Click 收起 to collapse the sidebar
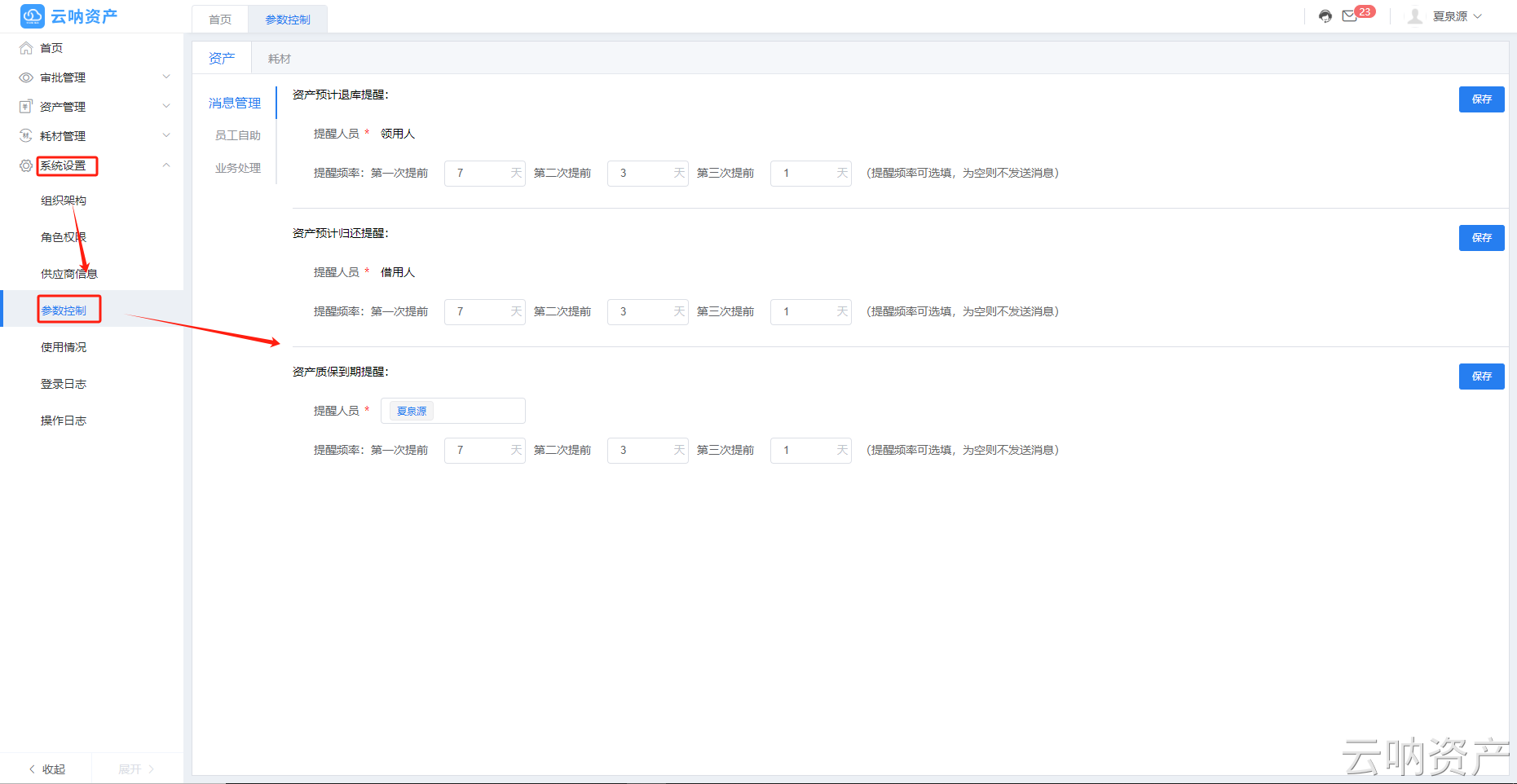The height and width of the screenshot is (784, 1517). pyautogui.click(x=46, y=768)
